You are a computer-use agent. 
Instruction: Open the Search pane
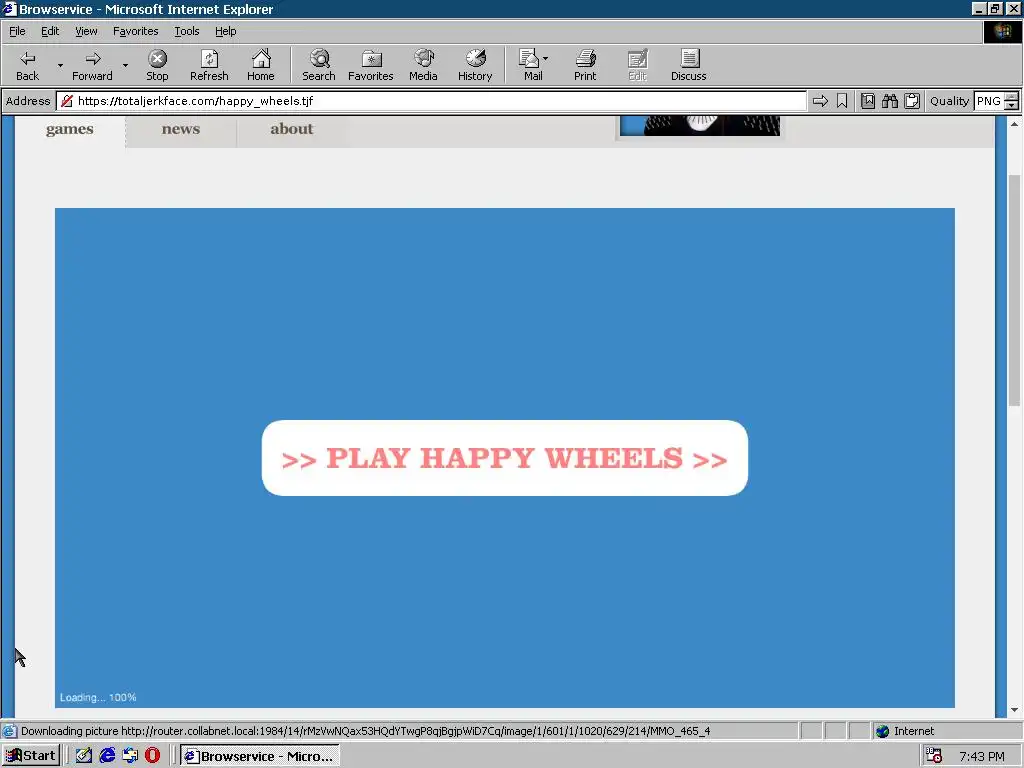coord(319,65)
